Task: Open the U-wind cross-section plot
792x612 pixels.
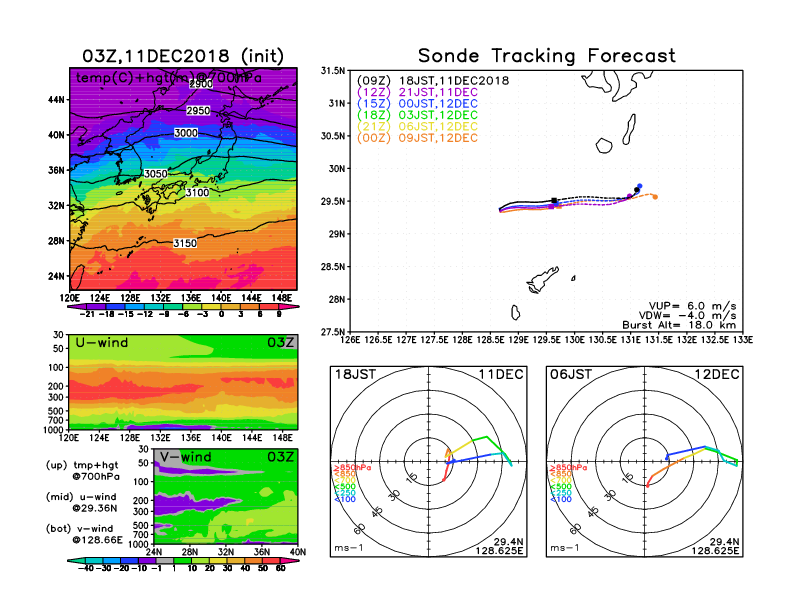Action: tap(183, 382)
